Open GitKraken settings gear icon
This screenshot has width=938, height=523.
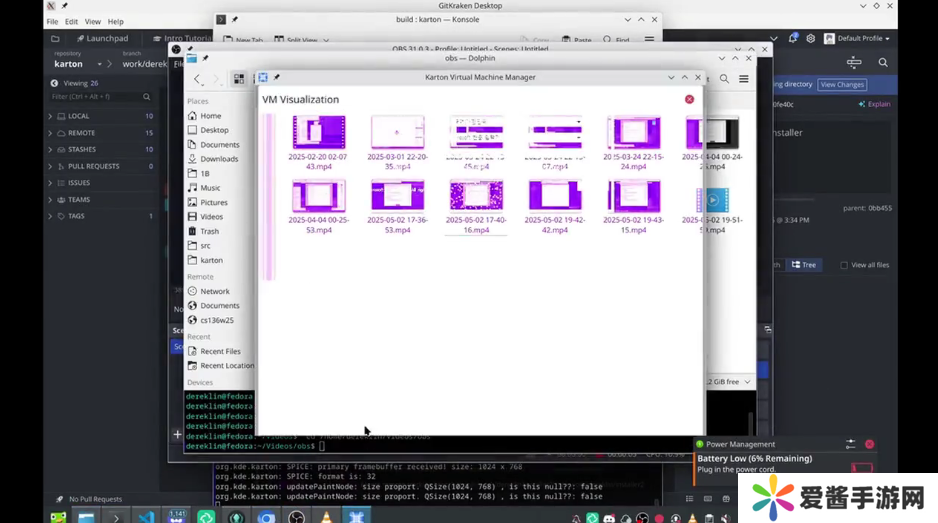pos(810,38)
